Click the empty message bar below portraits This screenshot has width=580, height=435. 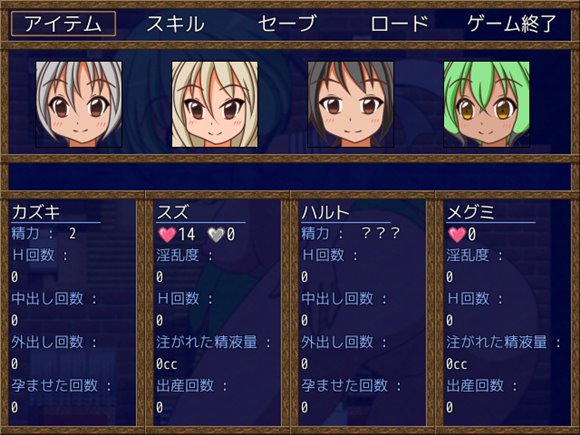pyautogui.click(x=290, y=176)
